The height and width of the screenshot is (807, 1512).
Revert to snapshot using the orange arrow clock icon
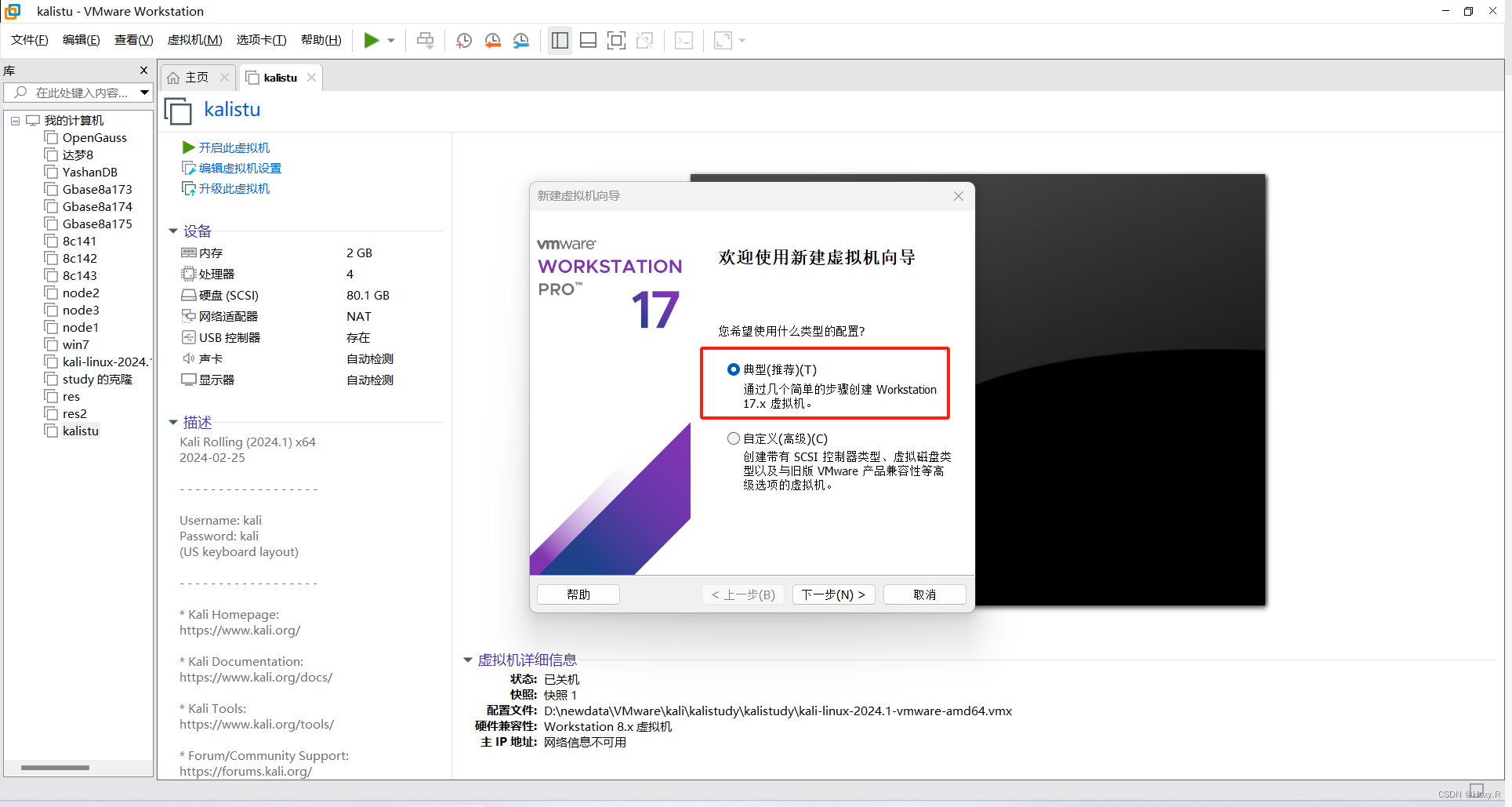[492, 40]
